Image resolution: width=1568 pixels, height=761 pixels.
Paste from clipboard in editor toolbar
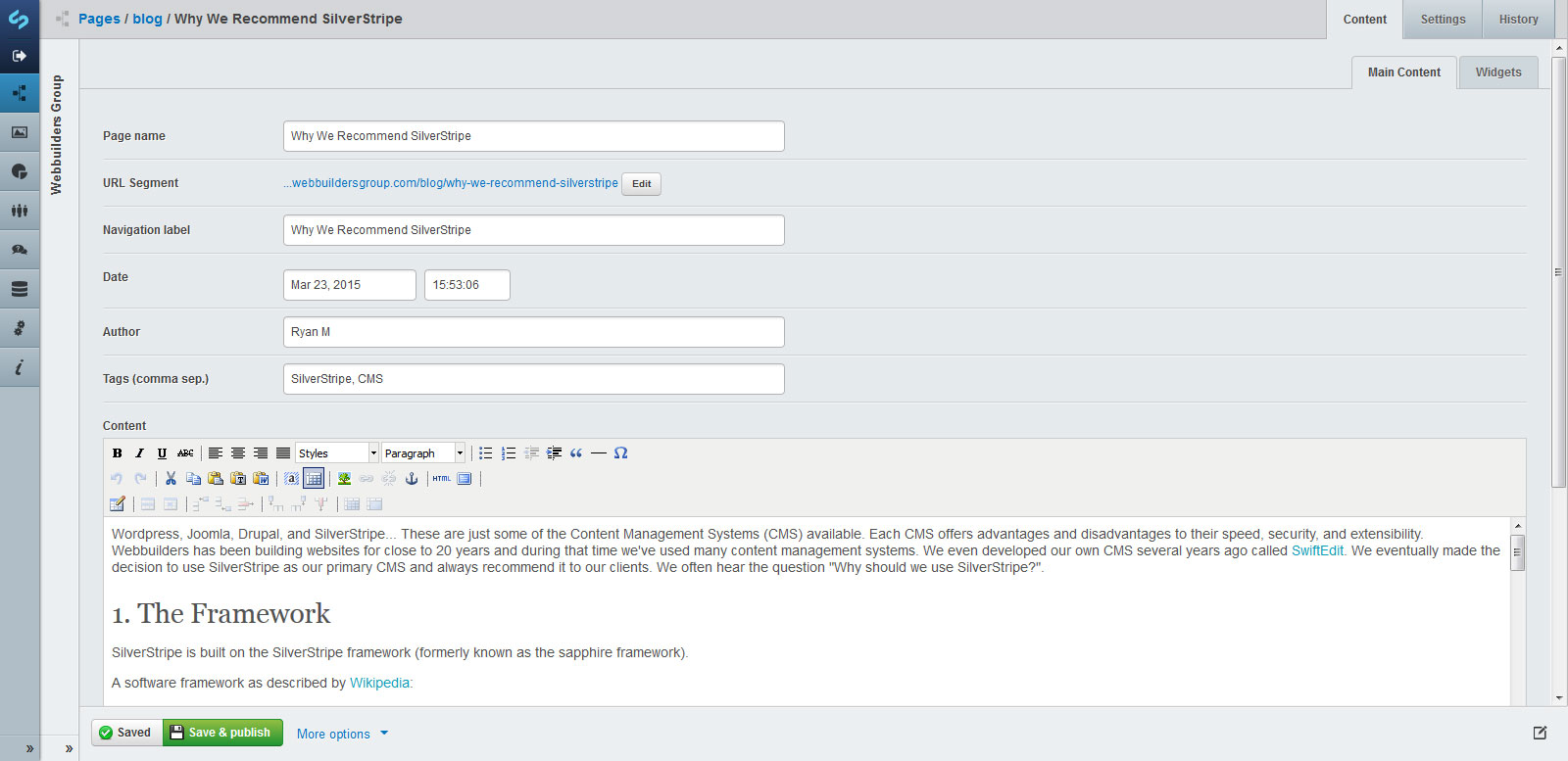[x=216, y=478]
